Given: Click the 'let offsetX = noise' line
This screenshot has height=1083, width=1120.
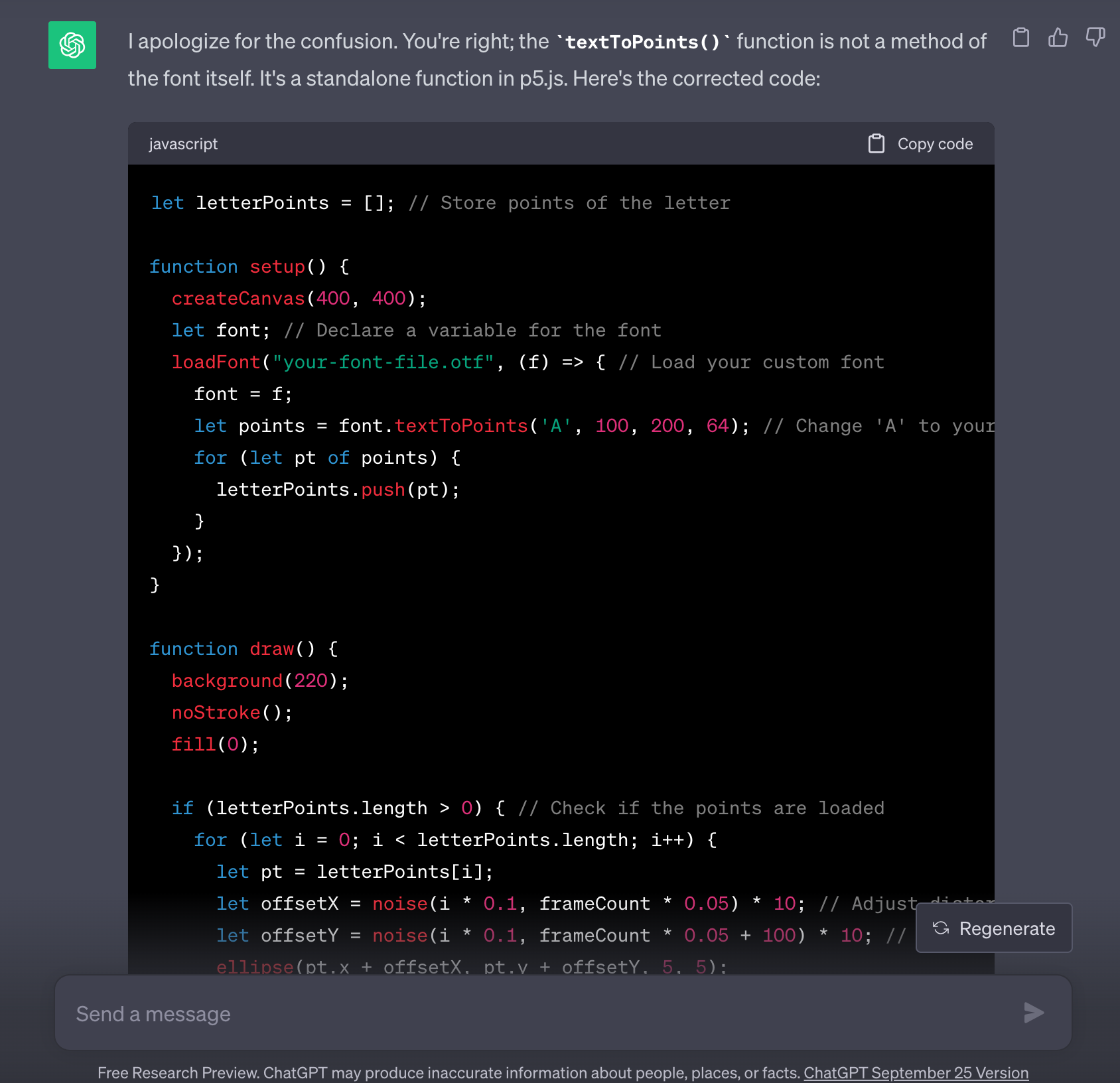Looking at the screenshot, I should tap(605, 904).
